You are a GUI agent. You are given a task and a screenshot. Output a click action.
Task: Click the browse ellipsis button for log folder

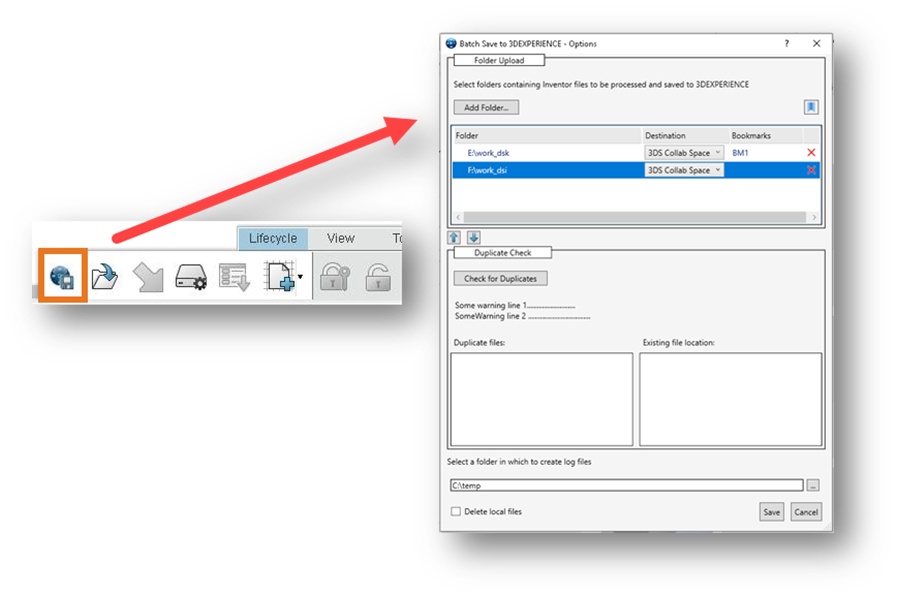(813, 486)
